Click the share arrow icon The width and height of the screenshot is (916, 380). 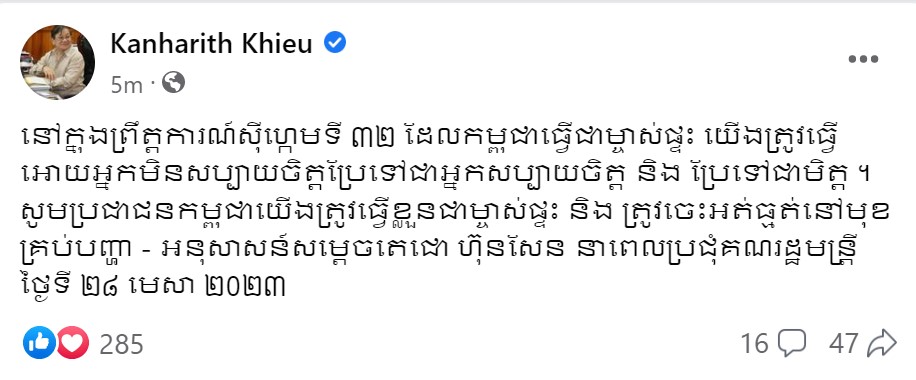pyautogui.click(x=882, y=343)
